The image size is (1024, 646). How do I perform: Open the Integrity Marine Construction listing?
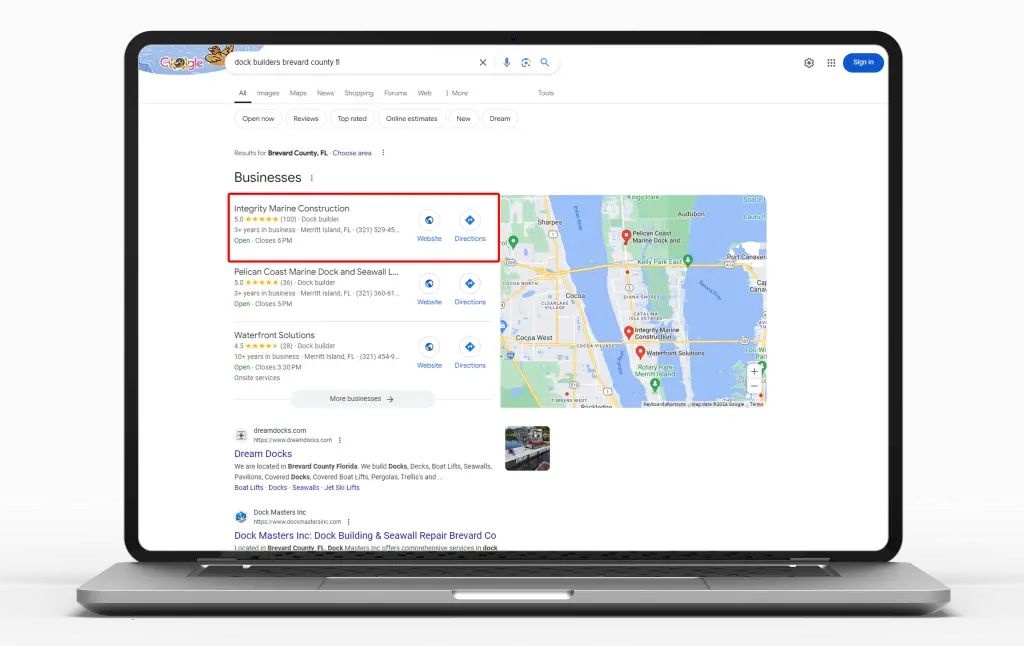click(291, 208)
